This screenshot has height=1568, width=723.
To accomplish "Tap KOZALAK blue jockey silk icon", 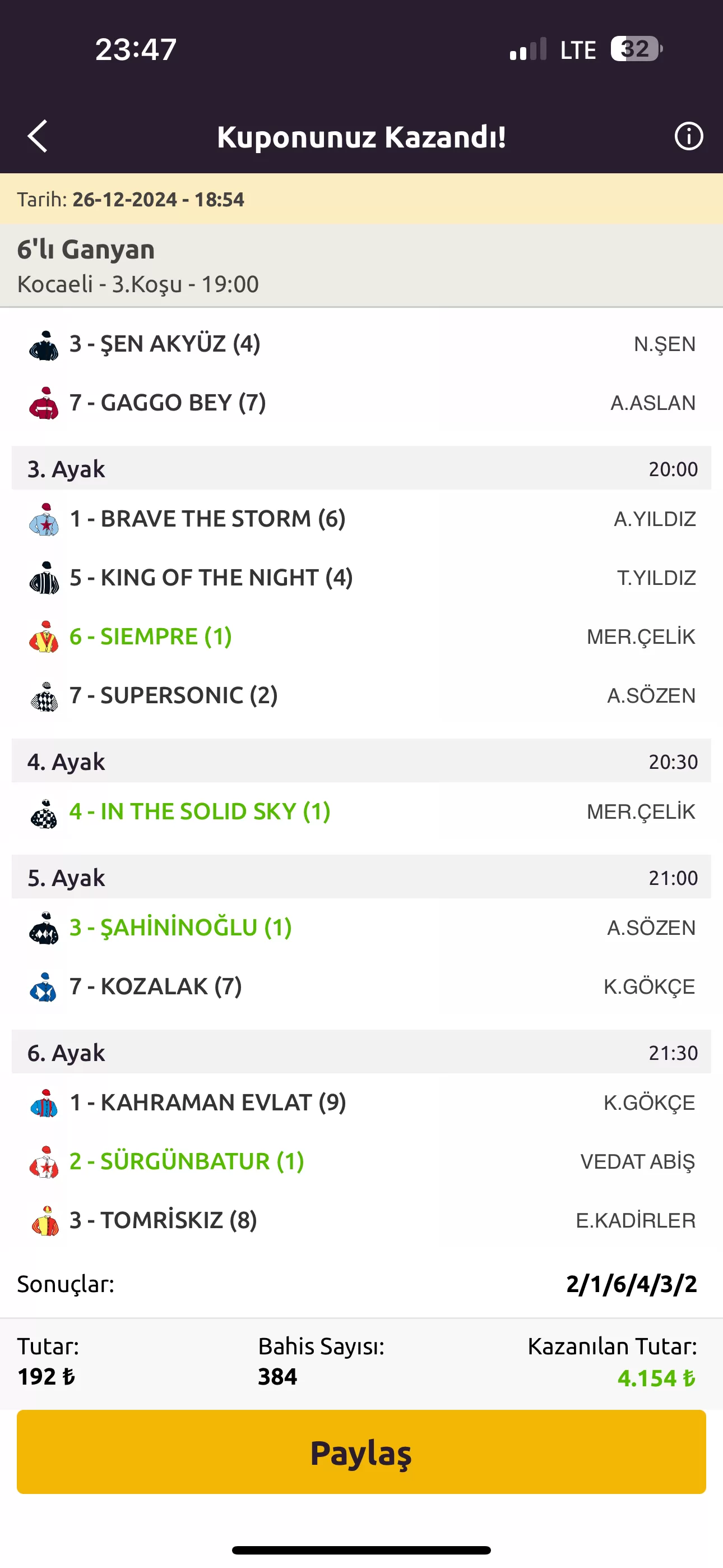I will (44, 988).
